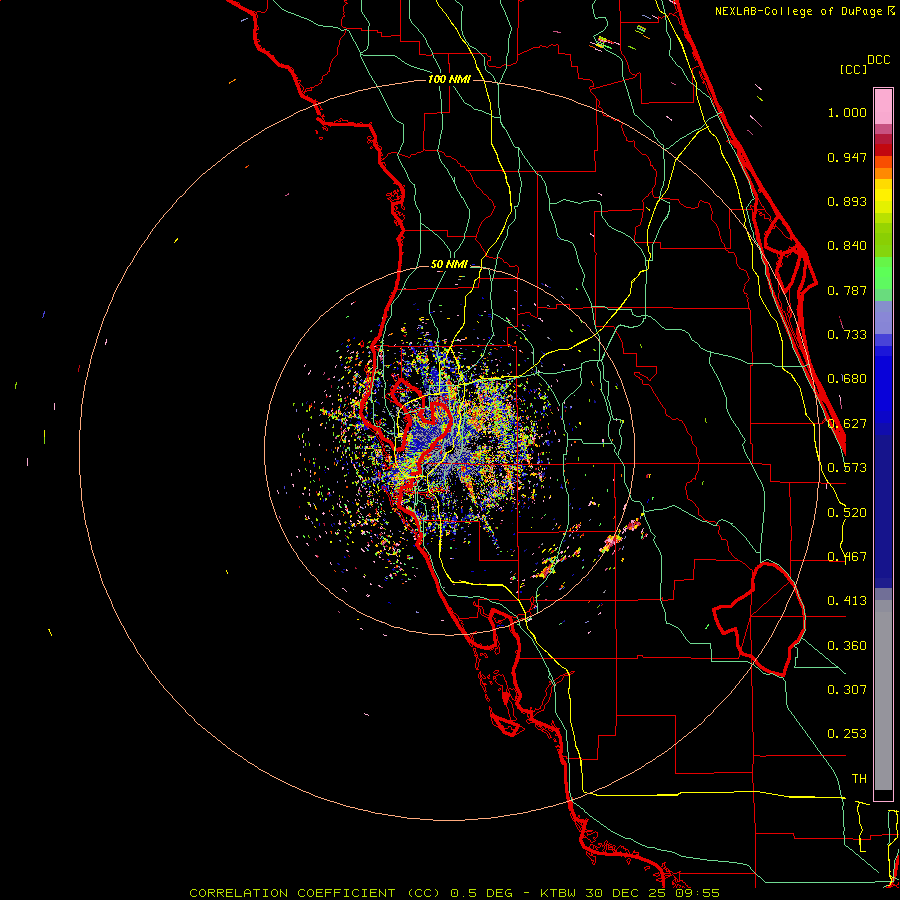Viewport: 900px width, 900px height.
Task: Click the 0.467 scale value
Action: [x=847, y=557]
